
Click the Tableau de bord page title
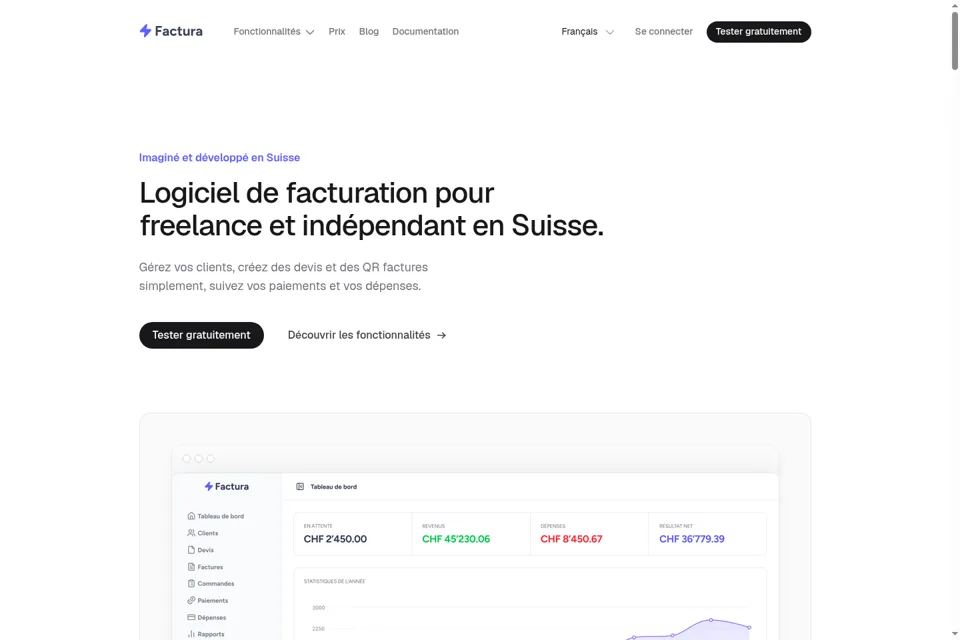(x=334, y=487)
